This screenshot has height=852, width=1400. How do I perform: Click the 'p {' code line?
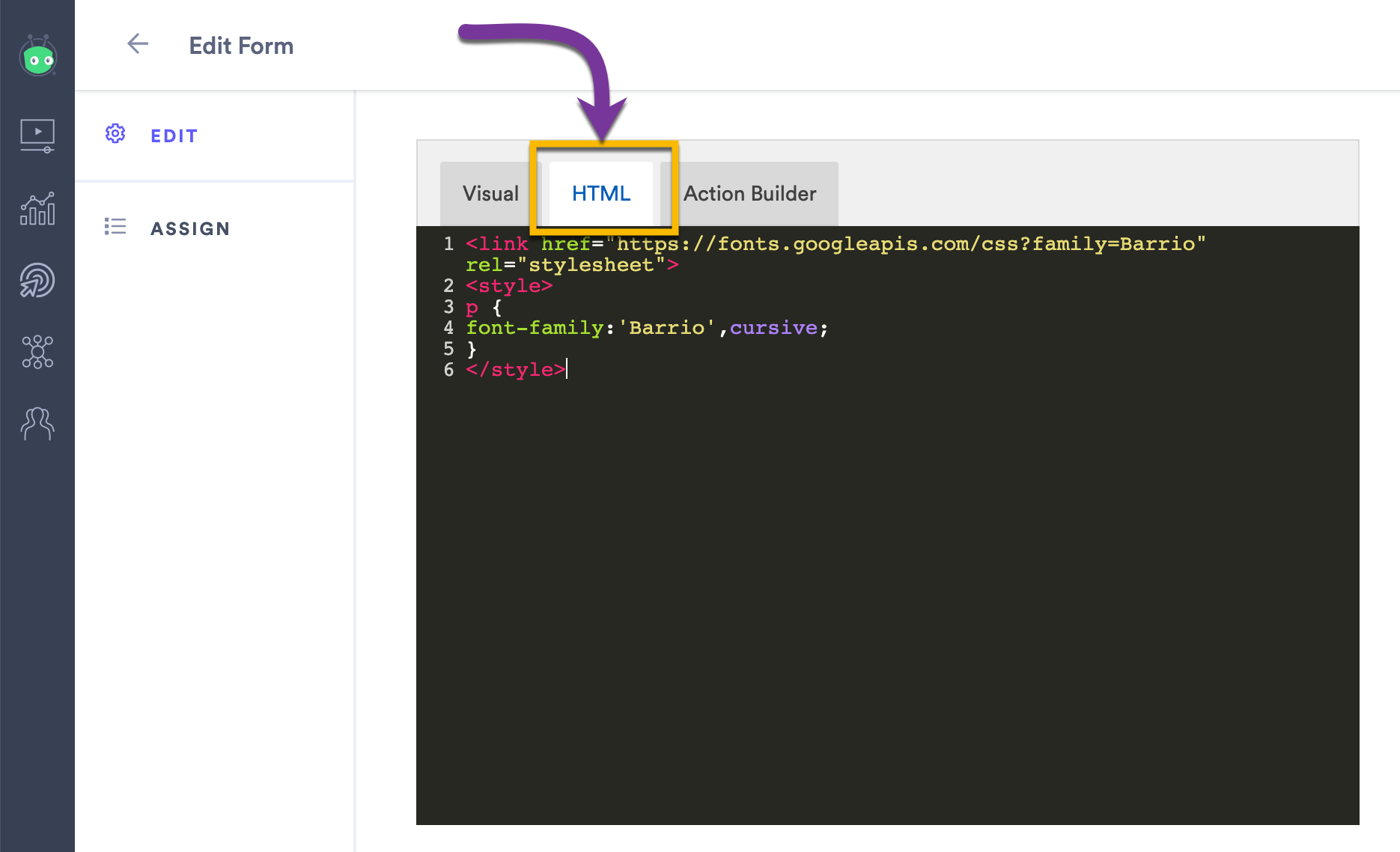484,306
